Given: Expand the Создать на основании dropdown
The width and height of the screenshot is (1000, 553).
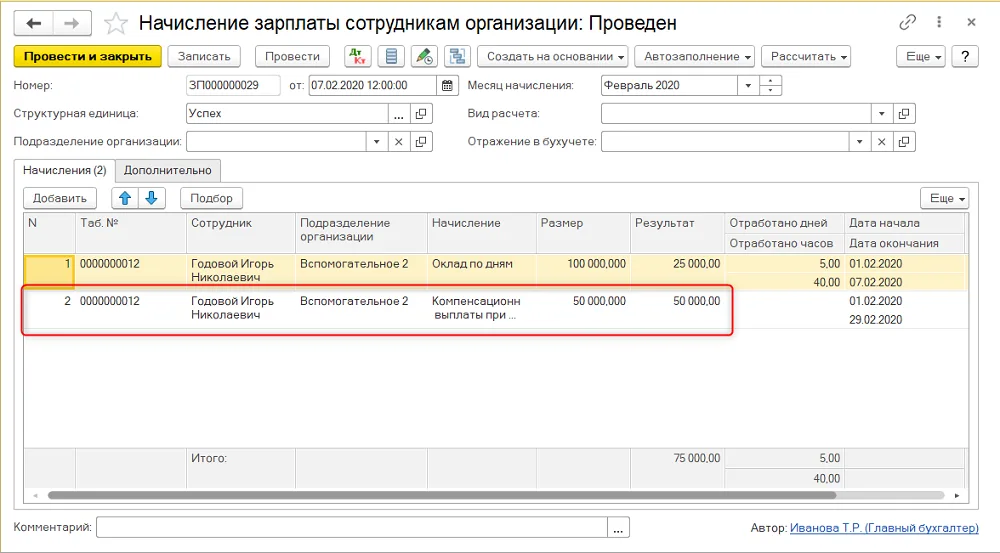Looking at the screenshot, I should pyautogui.click(x=552, y=56).
